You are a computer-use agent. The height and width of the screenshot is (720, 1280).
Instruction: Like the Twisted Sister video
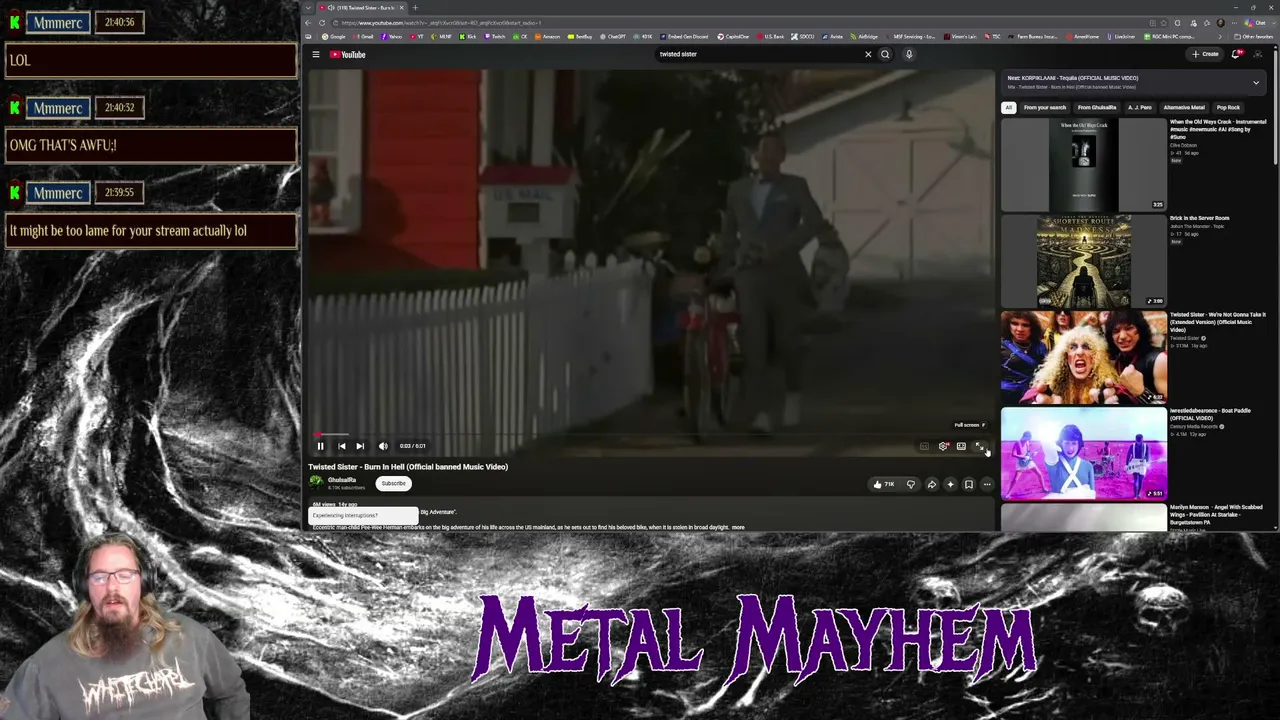coord(883,485)
